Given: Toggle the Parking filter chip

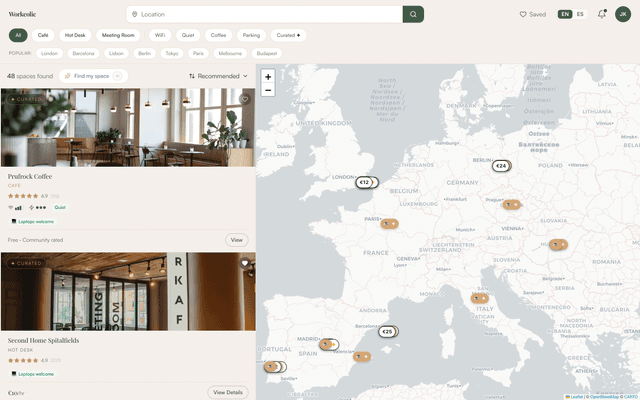Looking at the screenshot, I should (x=251, y=35).
